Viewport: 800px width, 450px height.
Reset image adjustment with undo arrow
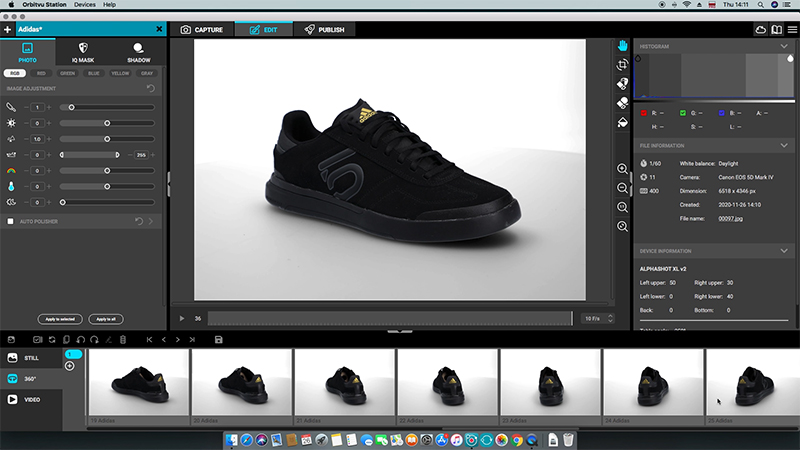click(x=151, y=88)
